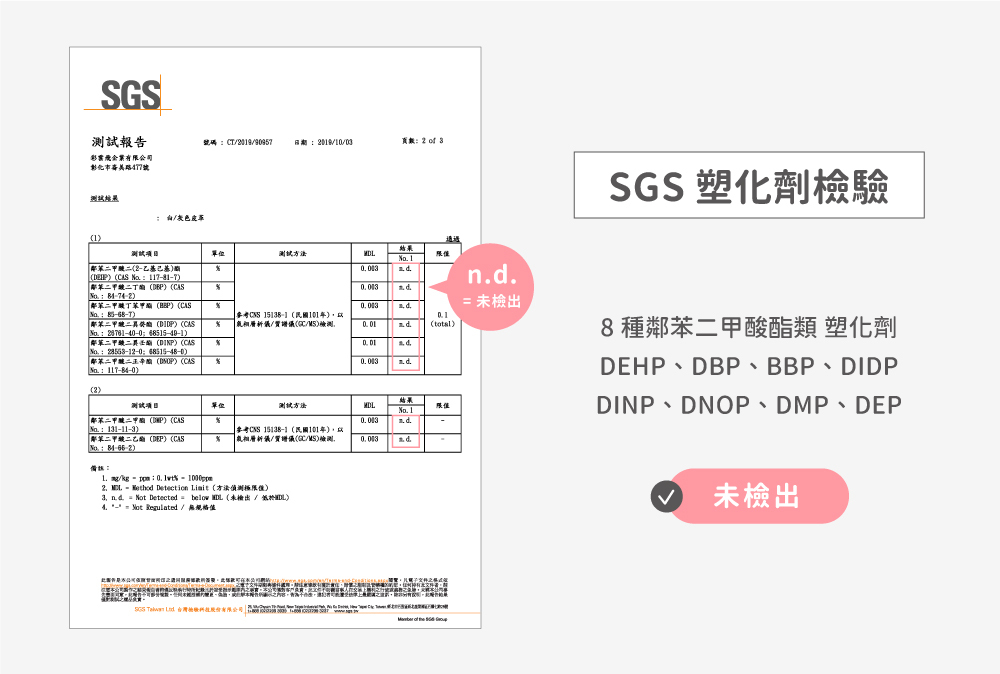Viewport: 1000px width, 674px height.
Task: Click the DMP test item name cell
Action: coord(145,425)
